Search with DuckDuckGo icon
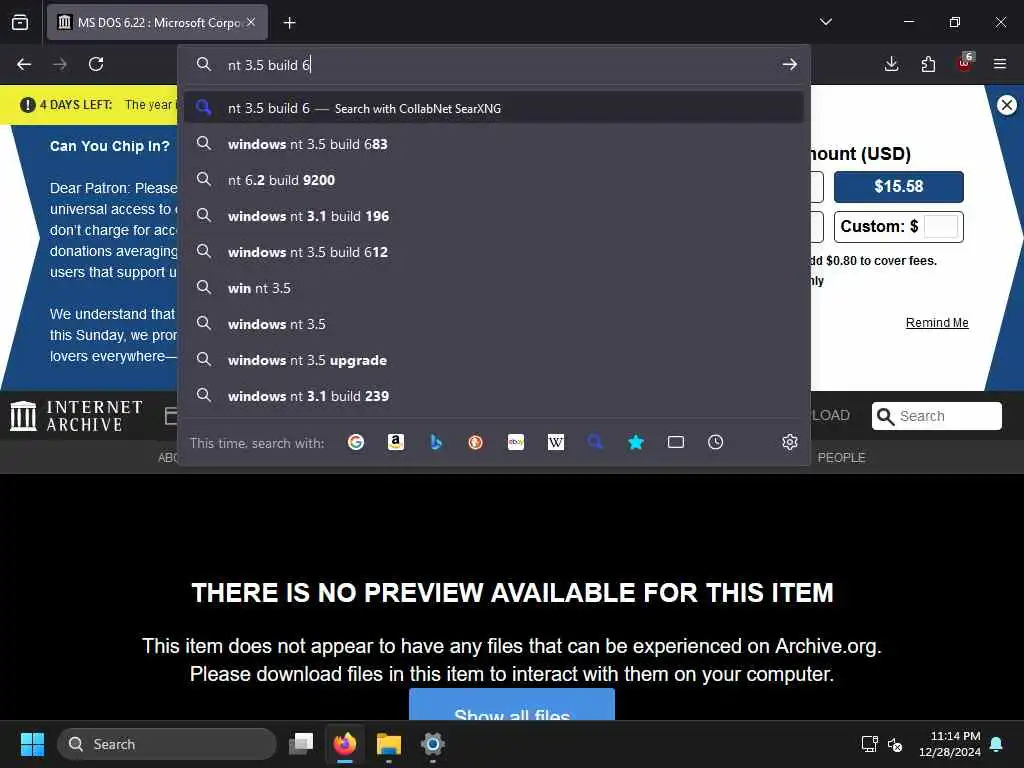Screen dimensions: 1024x768 tap(475, 442)
